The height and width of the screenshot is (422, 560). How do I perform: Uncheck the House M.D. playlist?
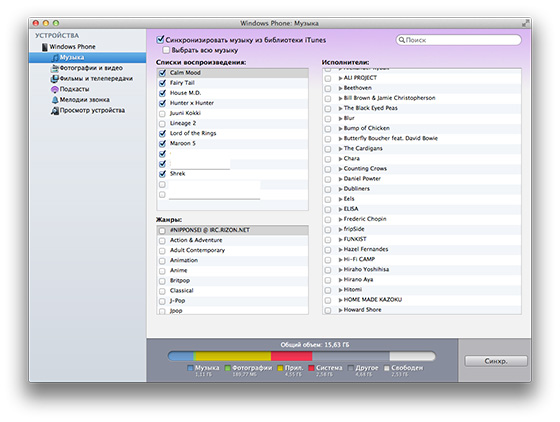[x=162, y=93]
